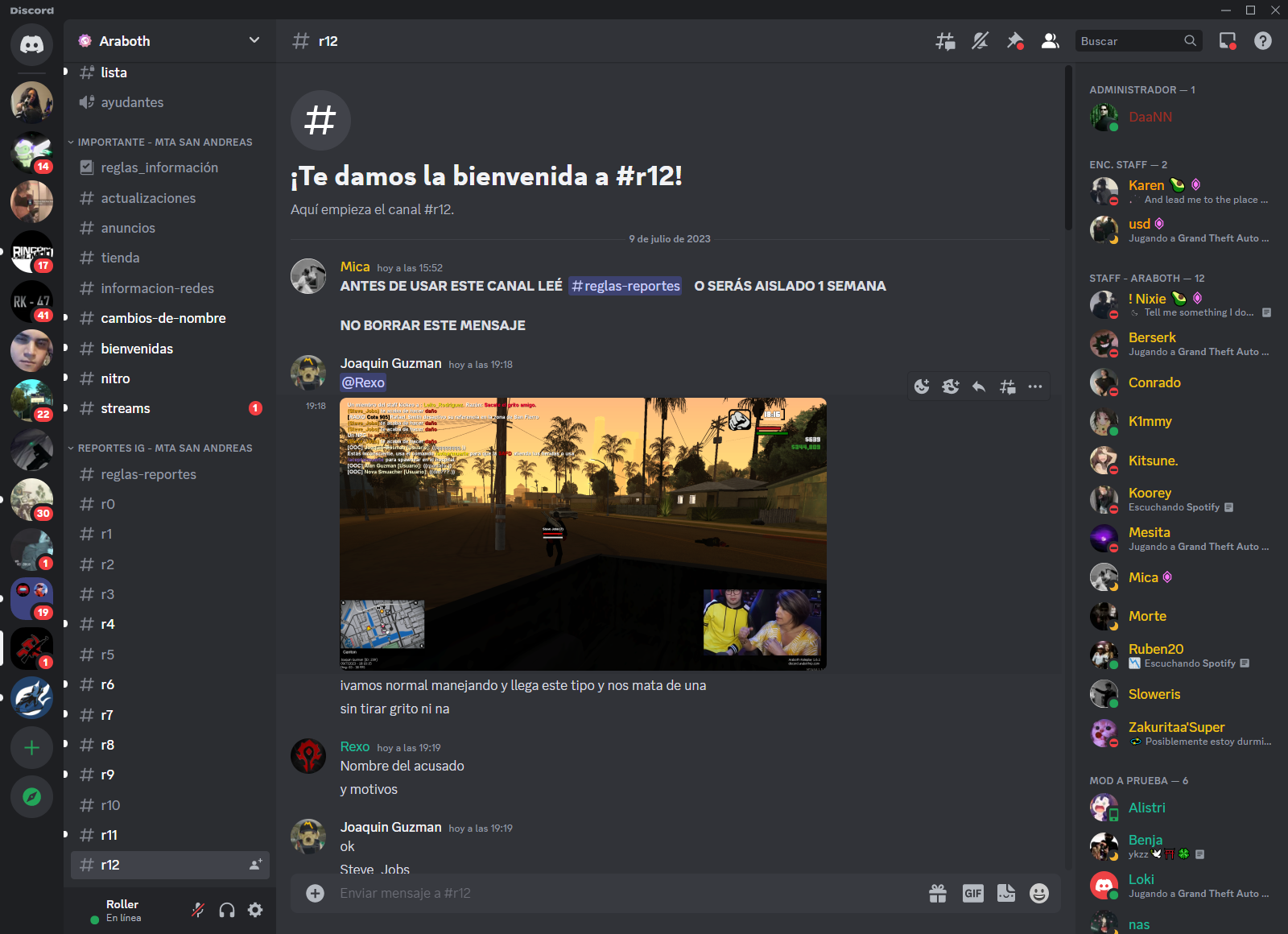Open Zakuritaa'Super member profile
The width and height of the screenshot is (1288, 934).
[1180, 734]
